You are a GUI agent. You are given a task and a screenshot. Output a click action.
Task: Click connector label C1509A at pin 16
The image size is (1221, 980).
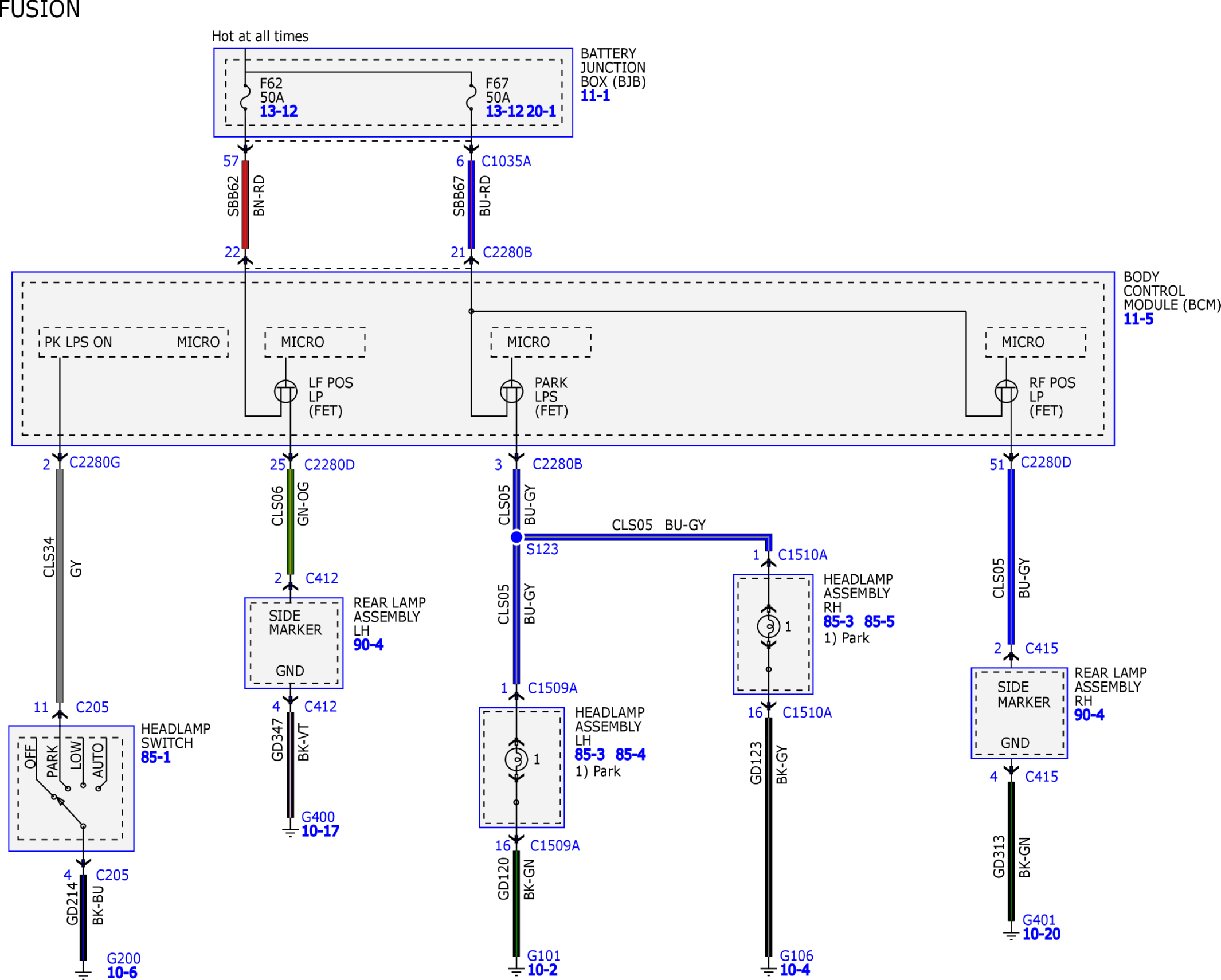[555, 846]
